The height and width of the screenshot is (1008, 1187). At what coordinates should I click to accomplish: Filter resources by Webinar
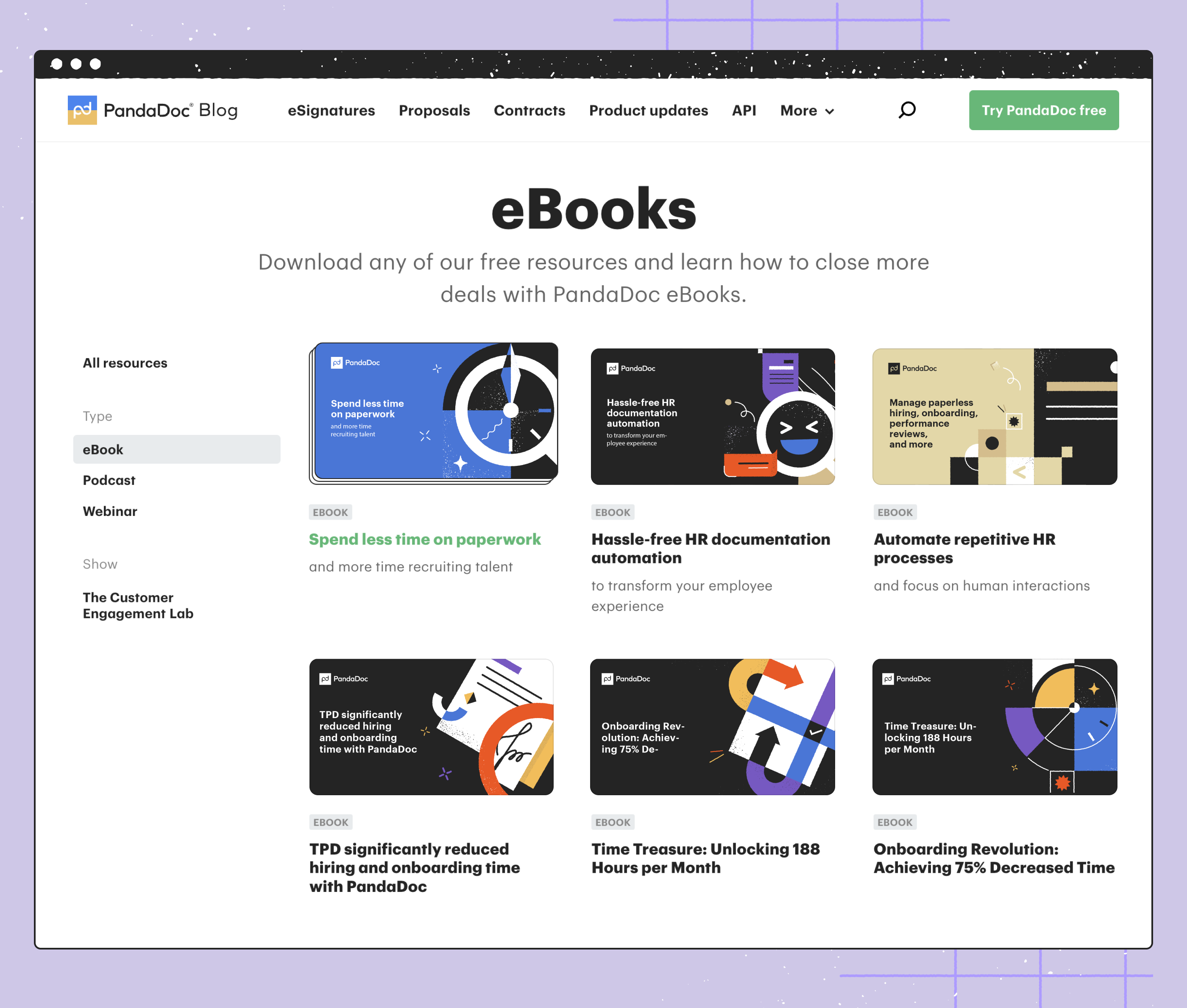pyautogui.click(x=110, y=511)
